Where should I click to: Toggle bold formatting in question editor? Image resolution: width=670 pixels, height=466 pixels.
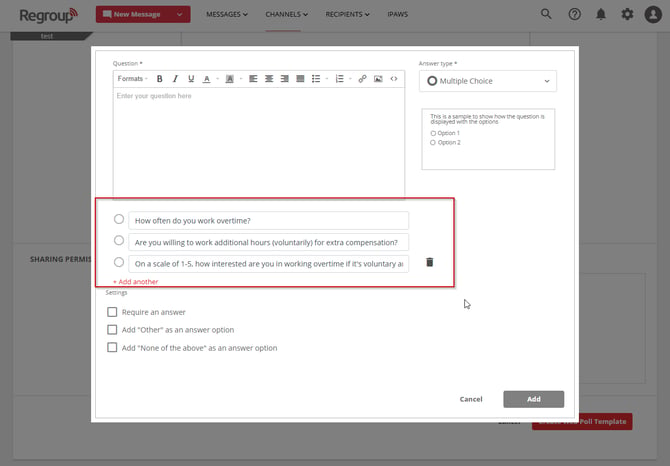(159, 79)
